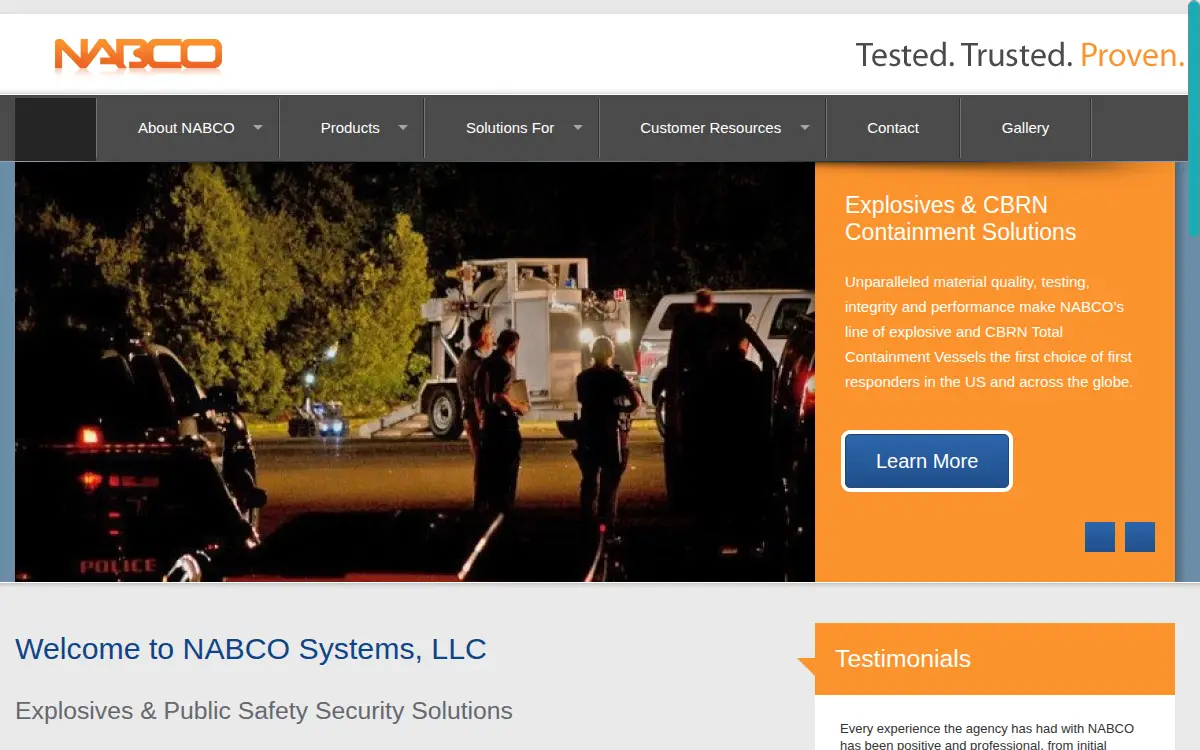Viewport: 1200px width, 750px height.
Task: Expand the Solutions For dropdown arrow
Action: click(x=577, y=127)
